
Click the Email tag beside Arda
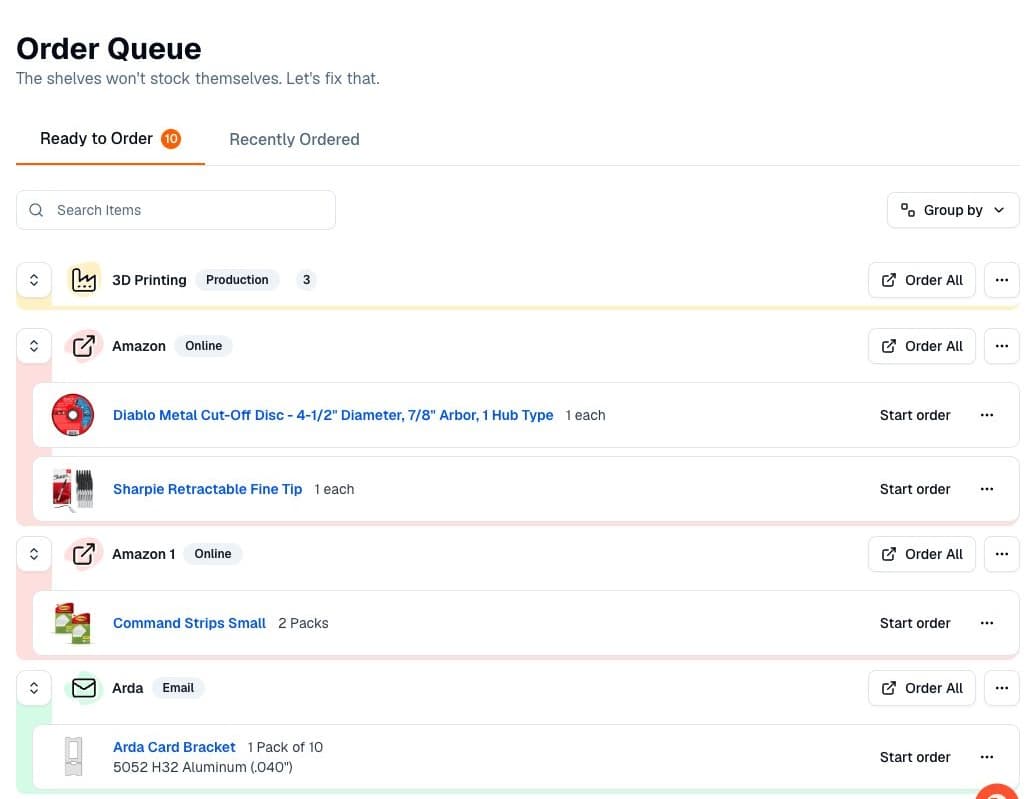[x=178, y=688]
